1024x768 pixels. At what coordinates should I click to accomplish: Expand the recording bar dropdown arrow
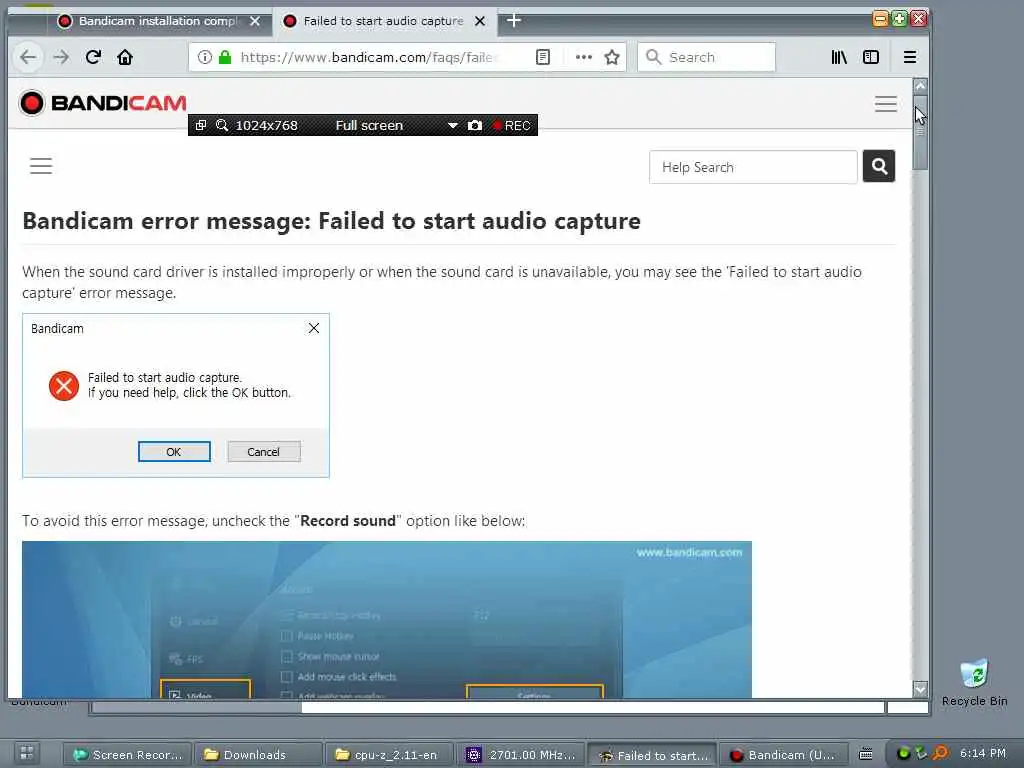pyautogui.click(x=453, y=125)
